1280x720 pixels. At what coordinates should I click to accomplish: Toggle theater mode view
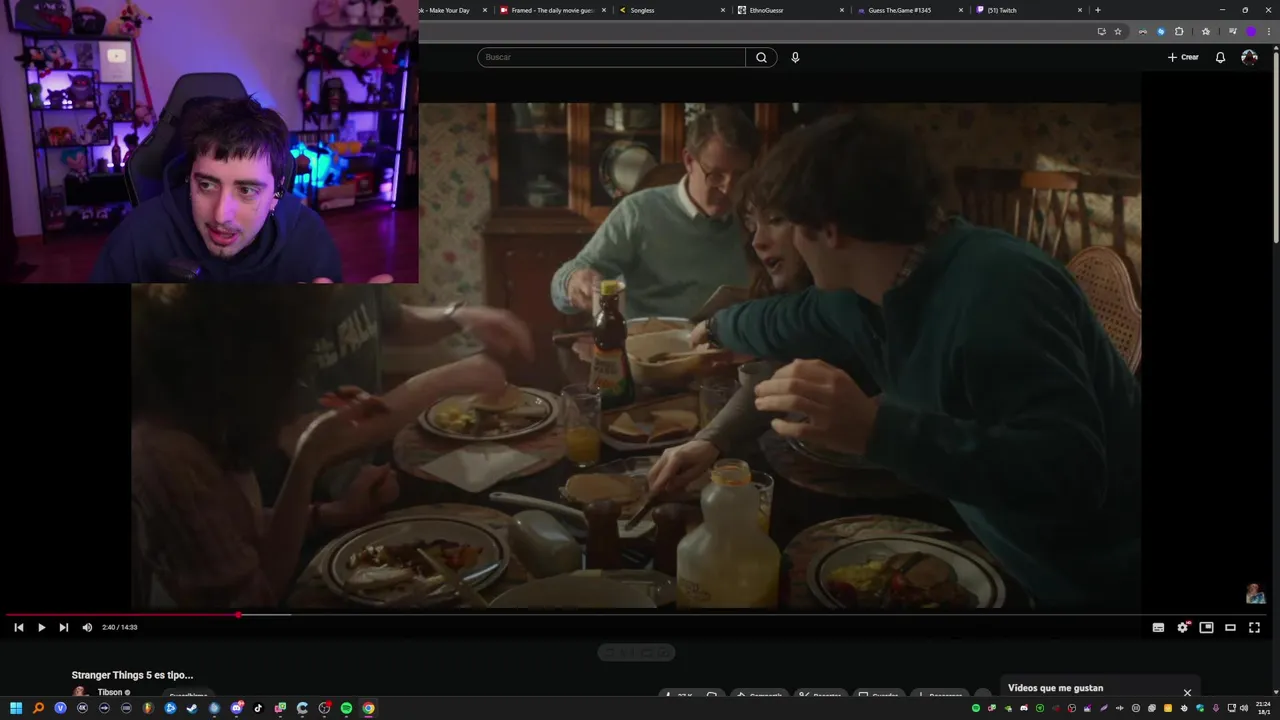tap(1230, 627)
